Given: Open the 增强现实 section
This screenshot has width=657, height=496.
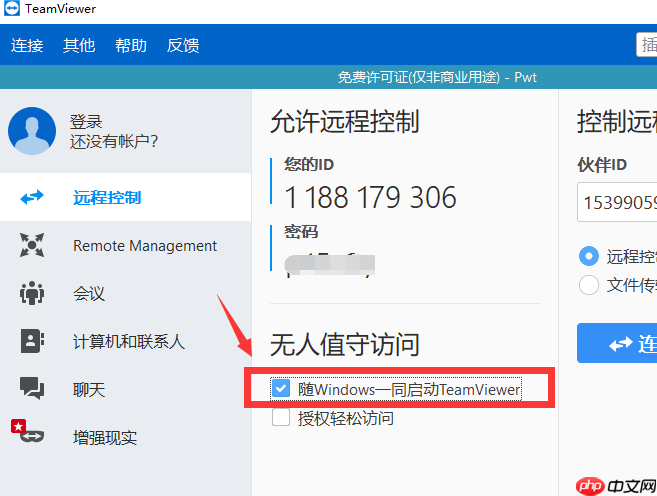Looking at the screenshot, I should (x=125, y=437).
